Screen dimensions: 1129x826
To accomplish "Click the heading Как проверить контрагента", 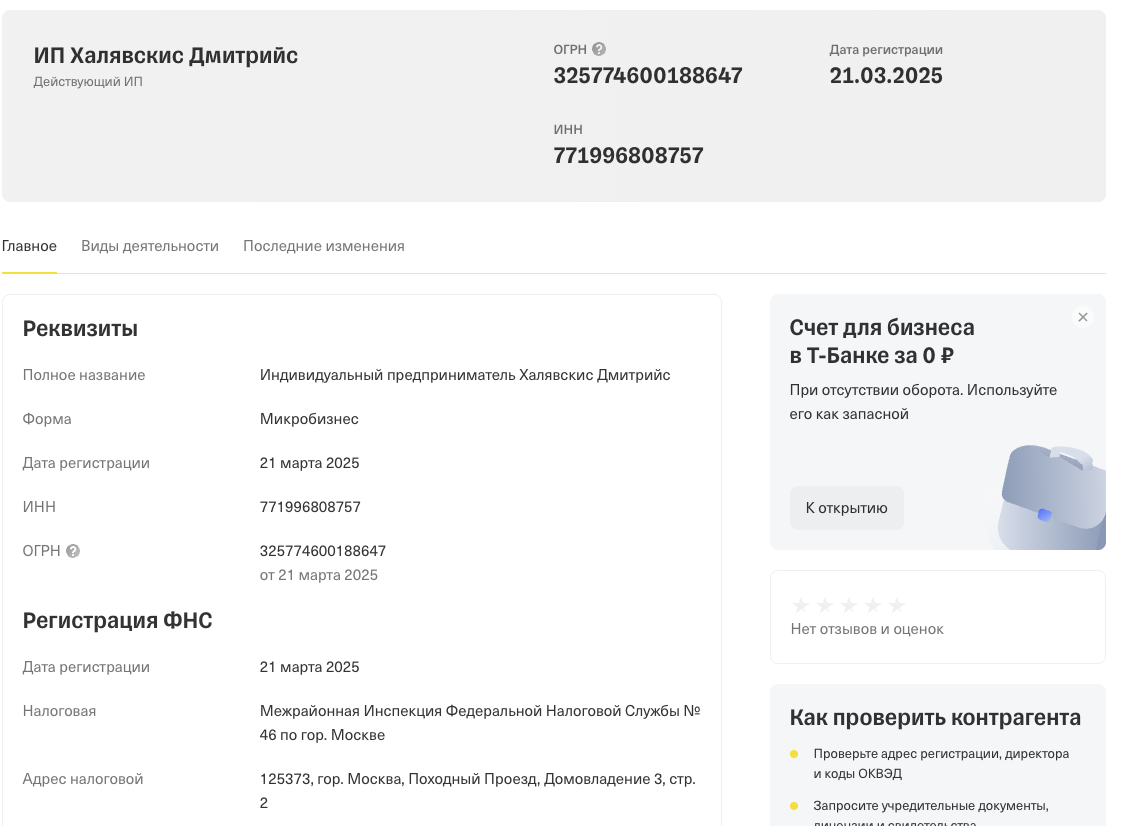I will click(x=935, y=718).
